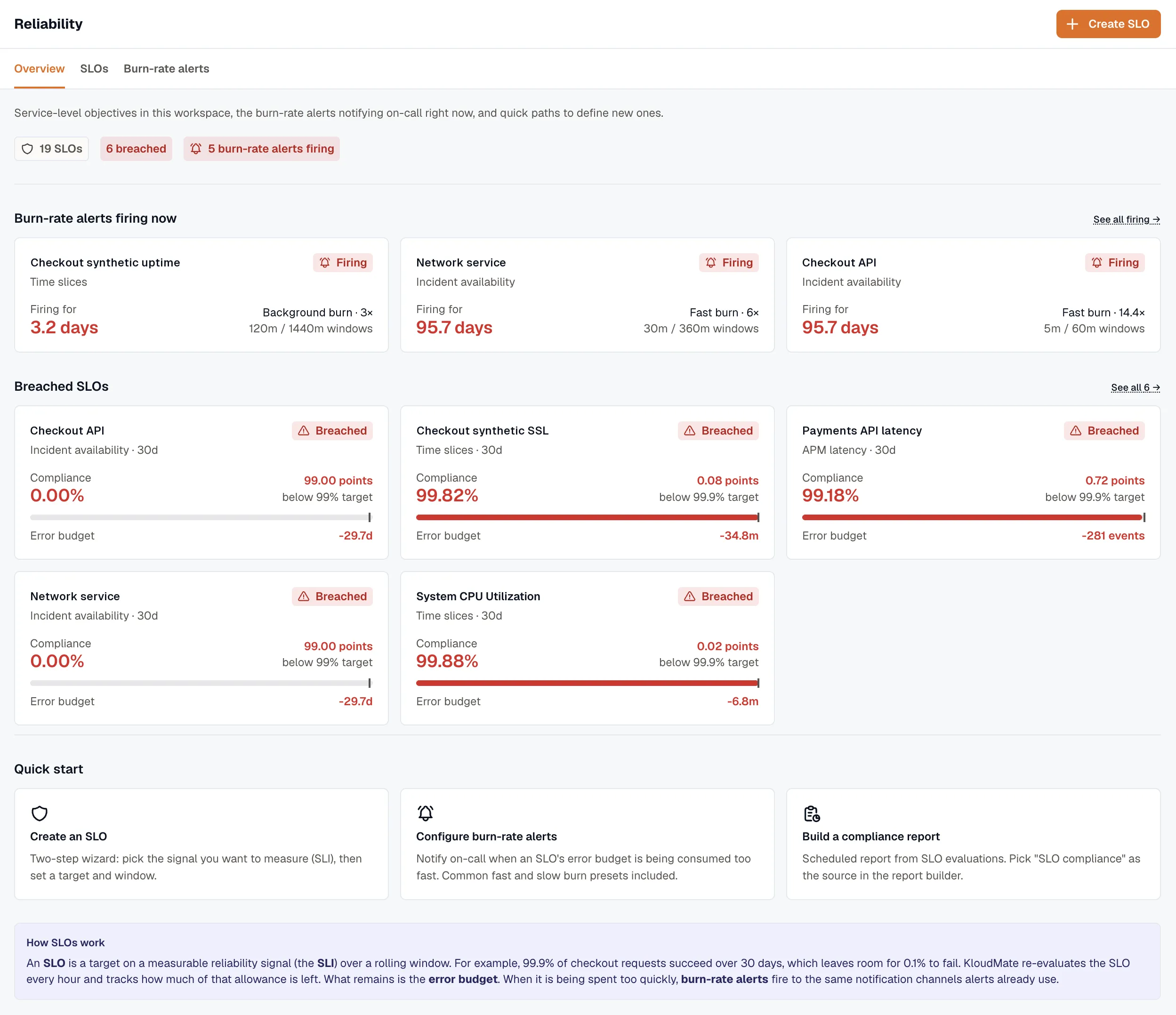
Task: Click the Create SLO button
Action: pyautogui.click(x=1108, y=24)
